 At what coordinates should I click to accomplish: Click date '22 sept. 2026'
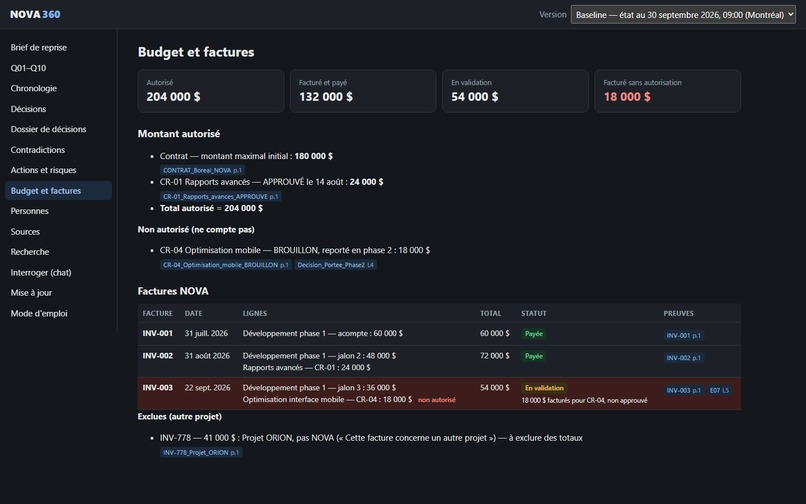pyautogui.click(x=208, y=388)
